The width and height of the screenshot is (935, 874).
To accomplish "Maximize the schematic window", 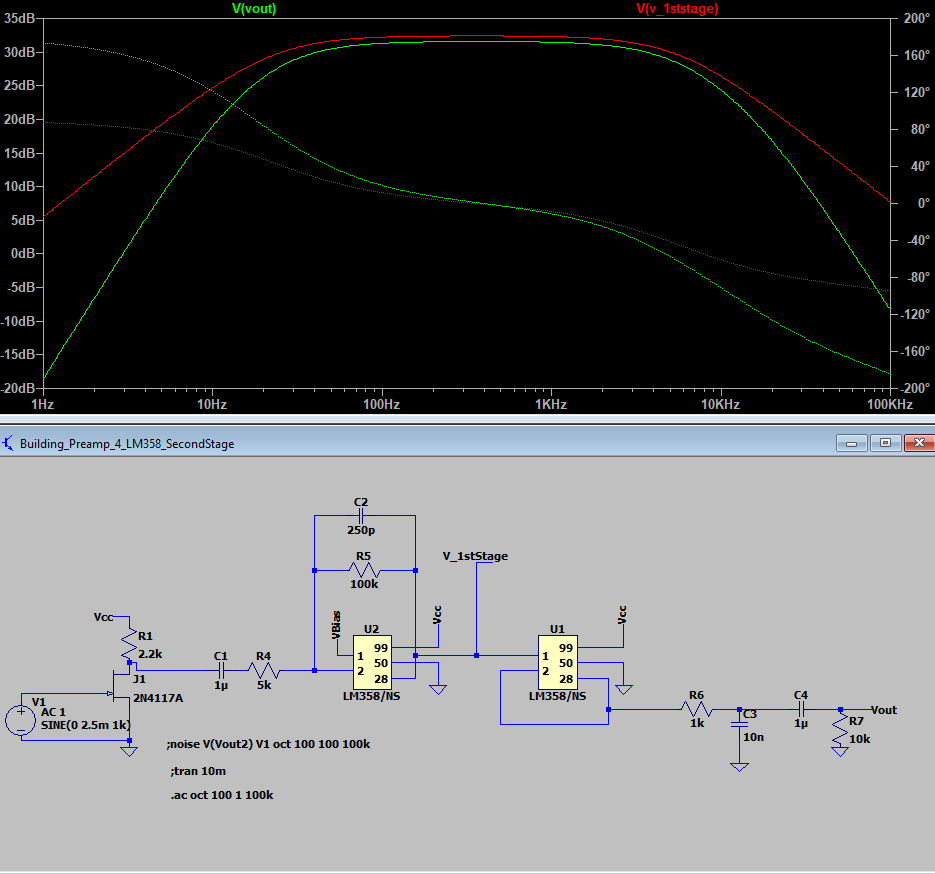I will [x=885, y=443].
